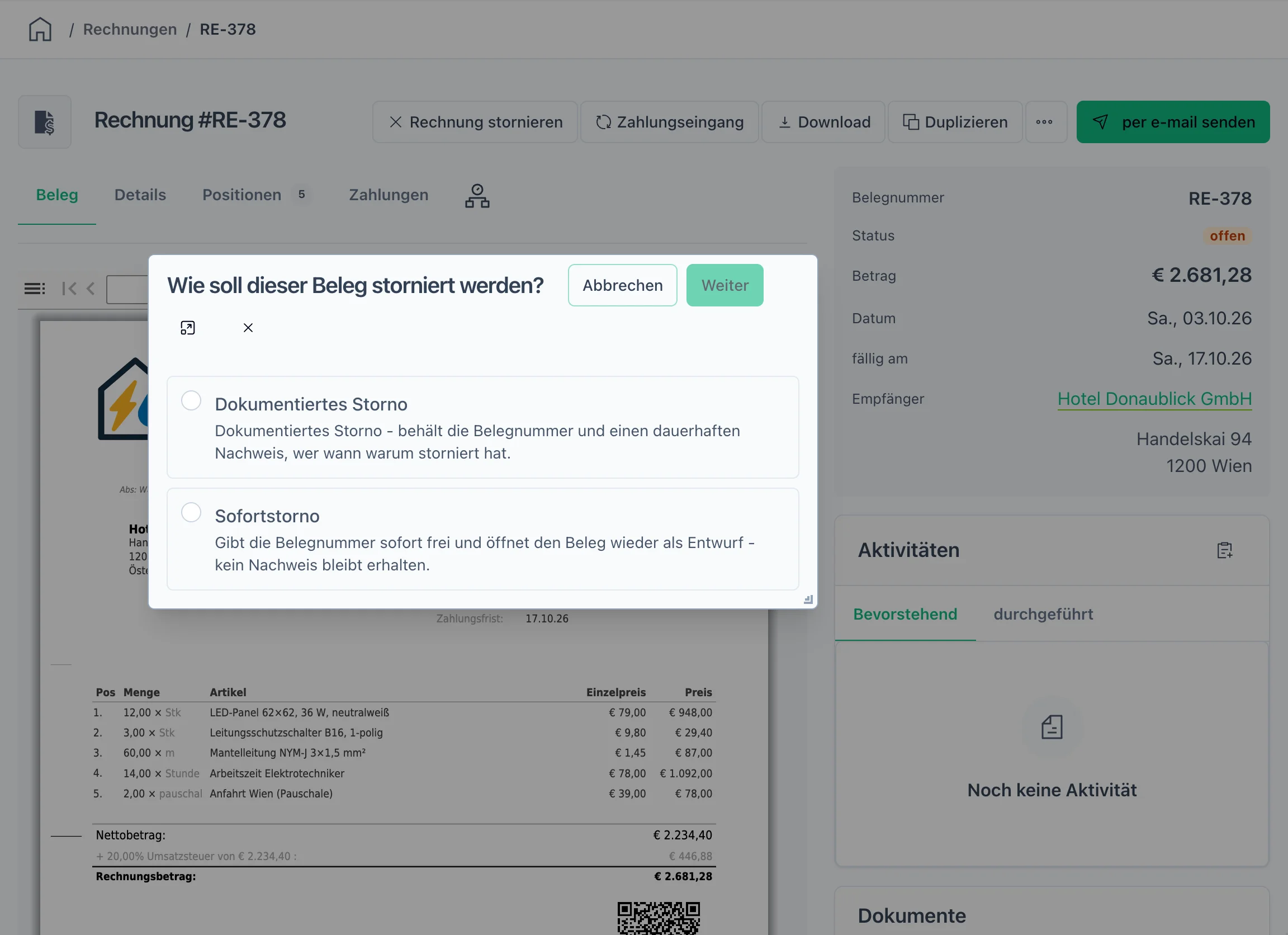The height and width of the screenshot is (935, 1288).
Task: Click the page number input field
Action: pyautogui.click(x=128, y=289)
